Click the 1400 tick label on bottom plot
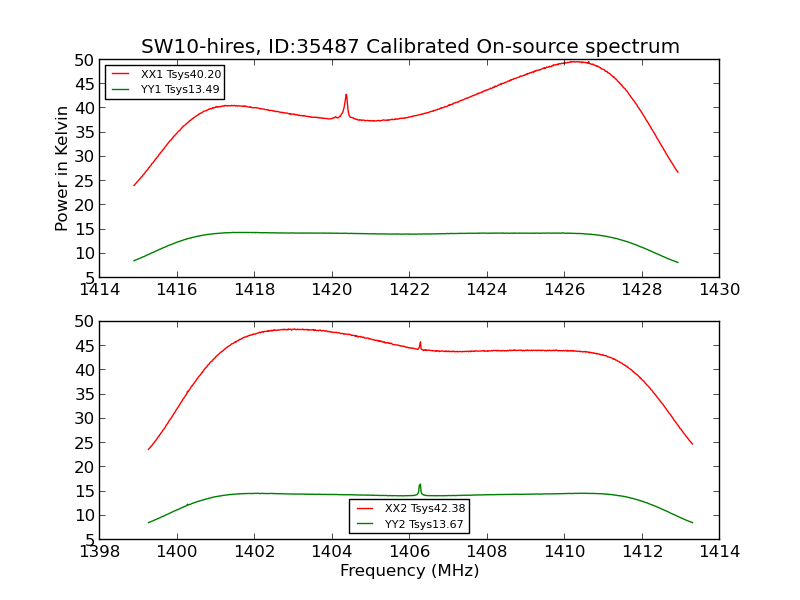The width and height of the screenshot is (800, 600). tap(177, 552)
